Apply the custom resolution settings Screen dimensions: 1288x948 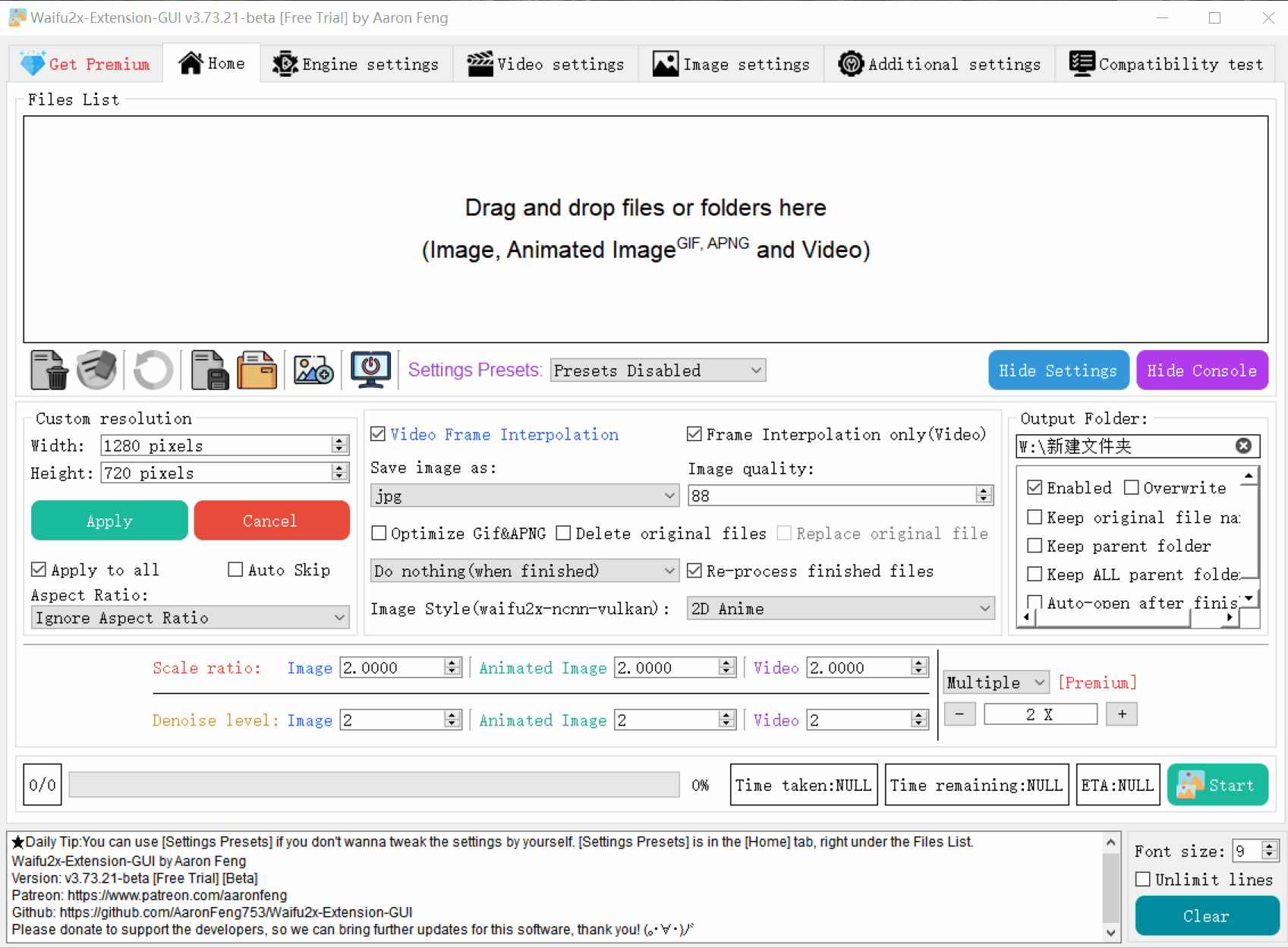109,520
